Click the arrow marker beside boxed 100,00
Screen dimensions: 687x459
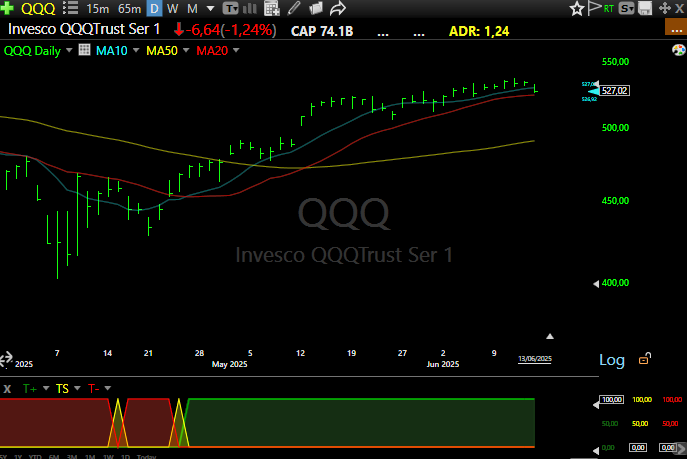pos(596,405)
